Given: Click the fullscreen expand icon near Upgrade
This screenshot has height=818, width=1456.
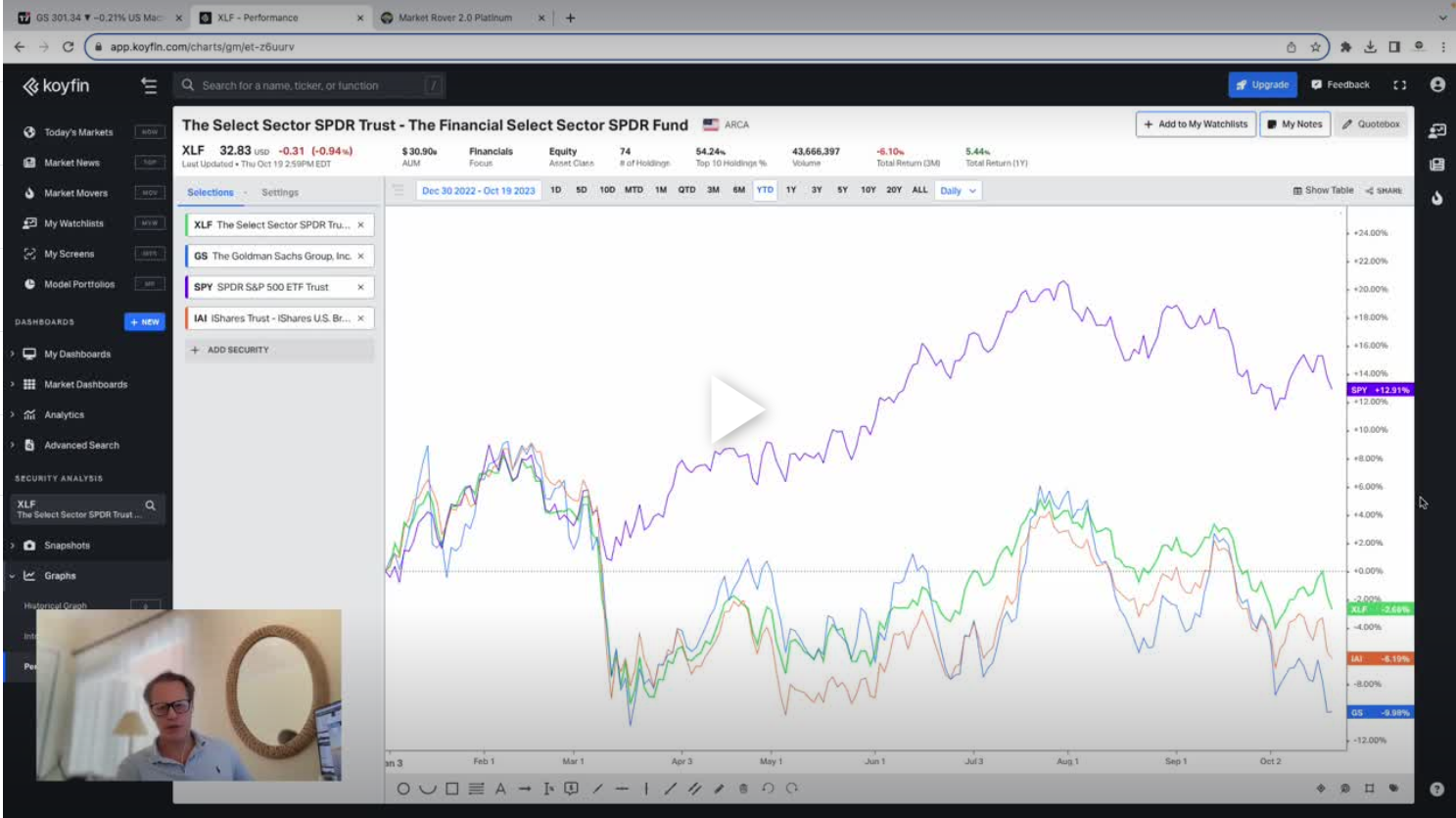Looking at the screenshot, I should (x=1399, y=85).
